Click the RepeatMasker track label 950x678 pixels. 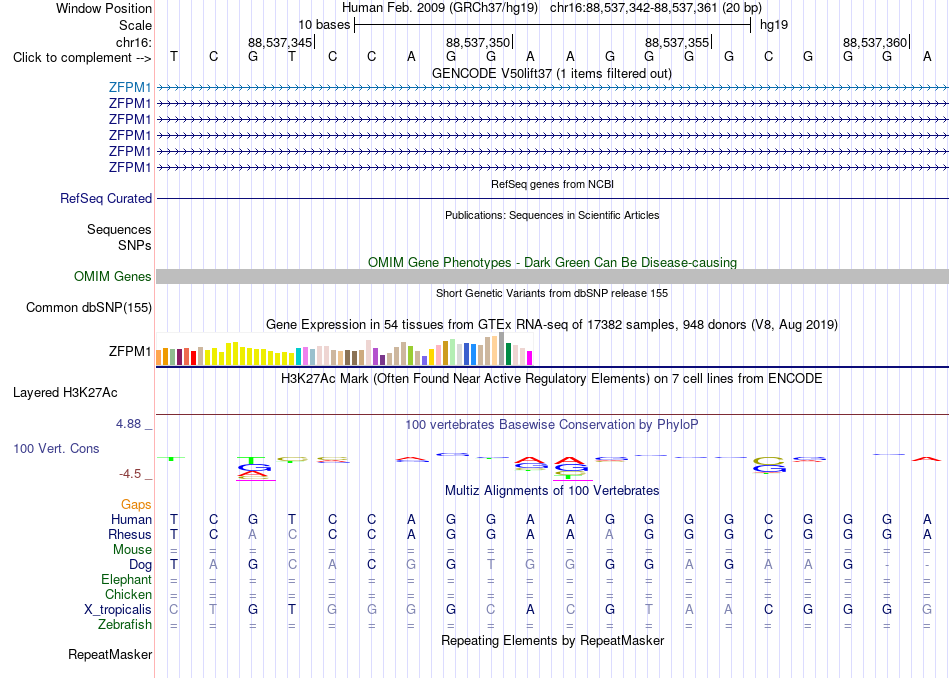(110, 654)
